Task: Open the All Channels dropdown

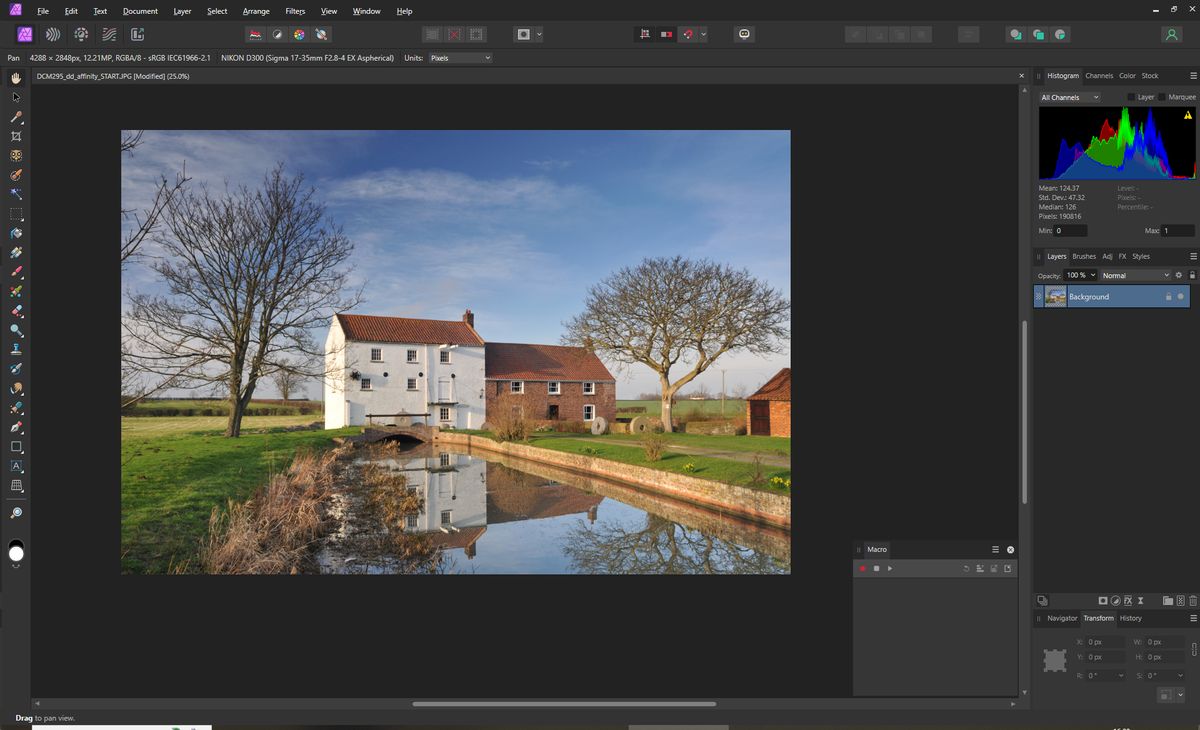Action: (1068, 97)
